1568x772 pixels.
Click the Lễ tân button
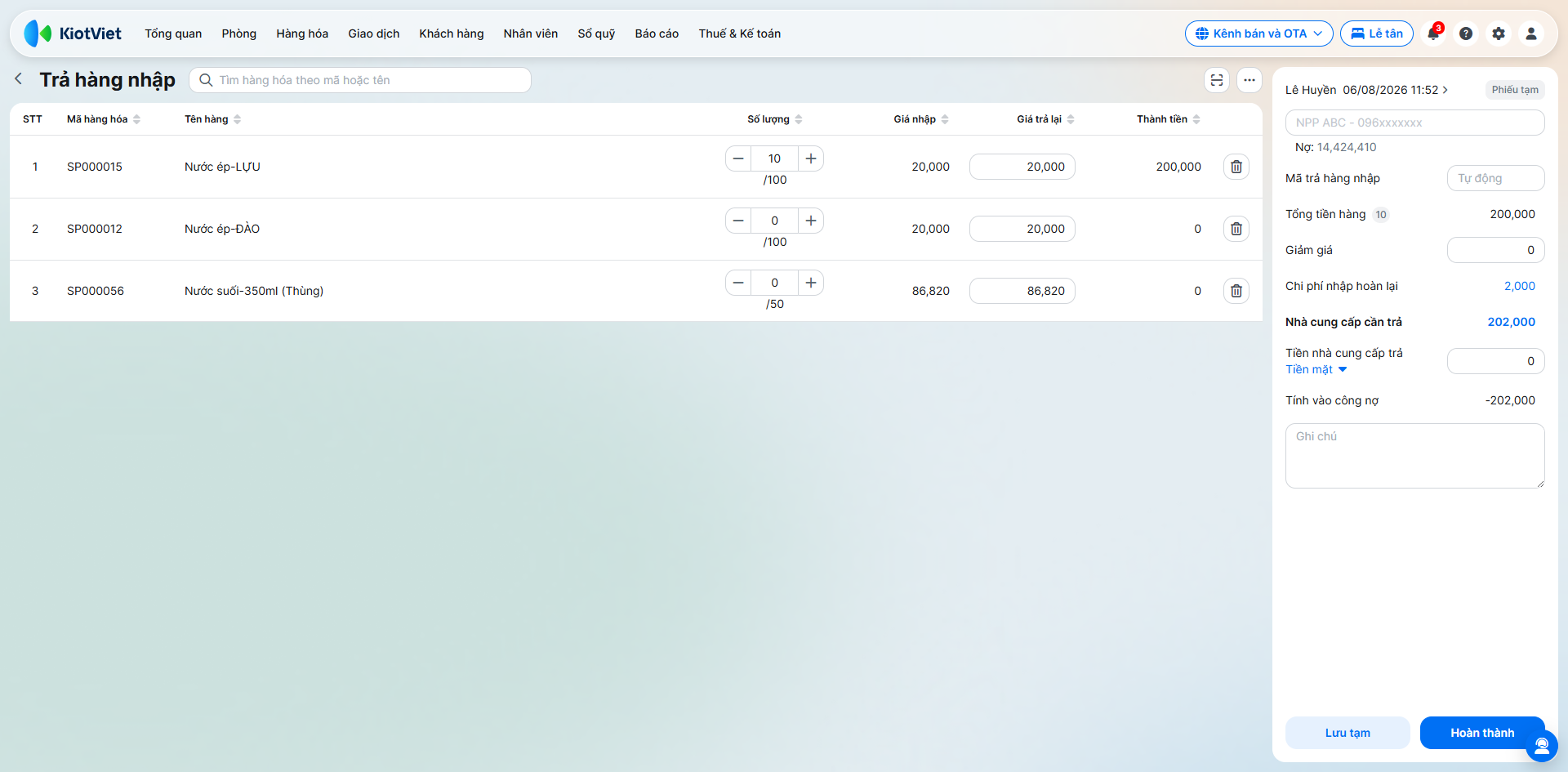pos(1377,33)
